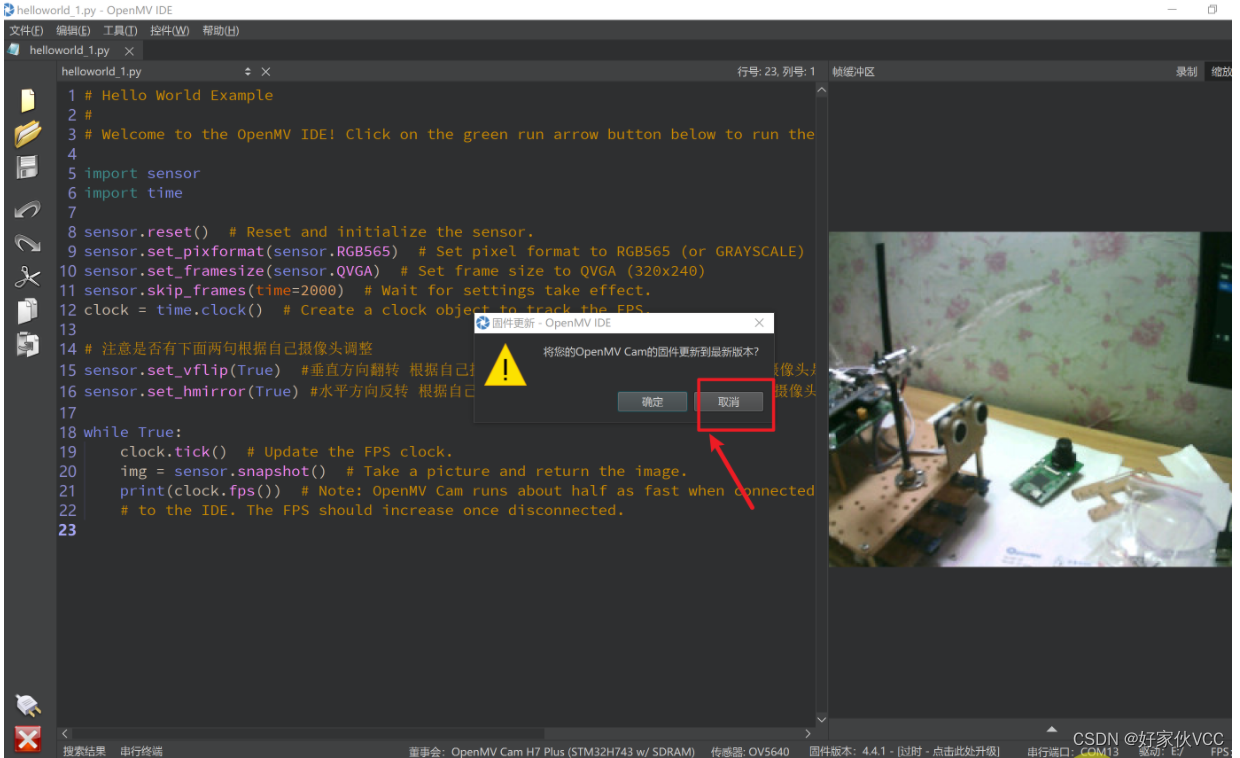This screenshot has width=1240, height=758.
Task: Click the horizontal scrollbar left arrow
Action: [x=65, y=734]
